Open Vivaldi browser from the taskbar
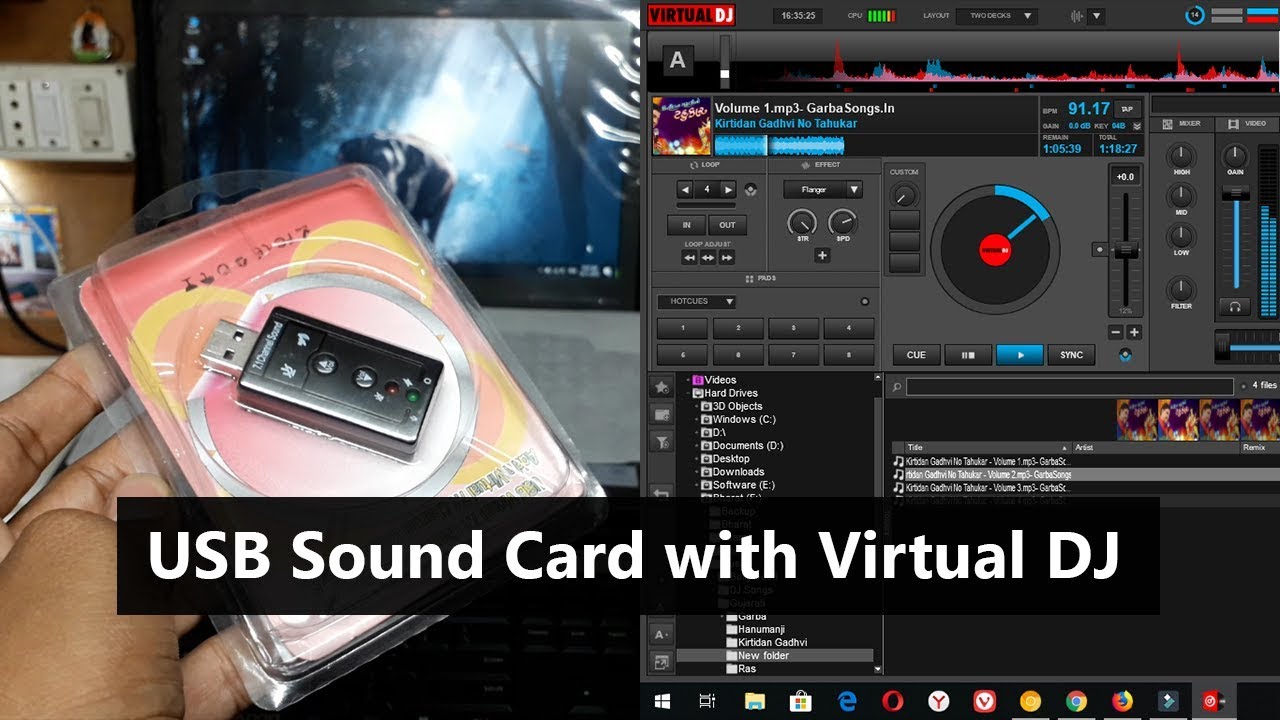1280x720 pixels. click(984, 702)
